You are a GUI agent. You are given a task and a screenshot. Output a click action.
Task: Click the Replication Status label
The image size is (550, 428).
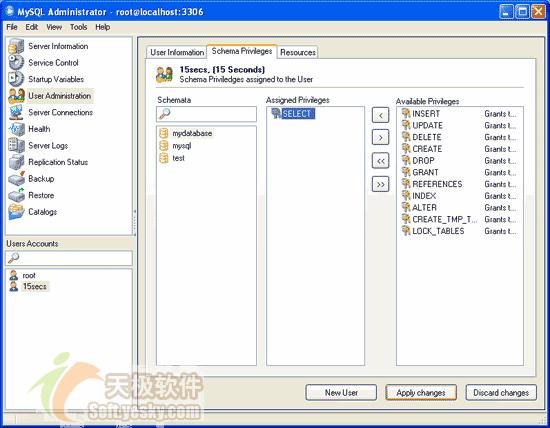click(x=58, y=162)
